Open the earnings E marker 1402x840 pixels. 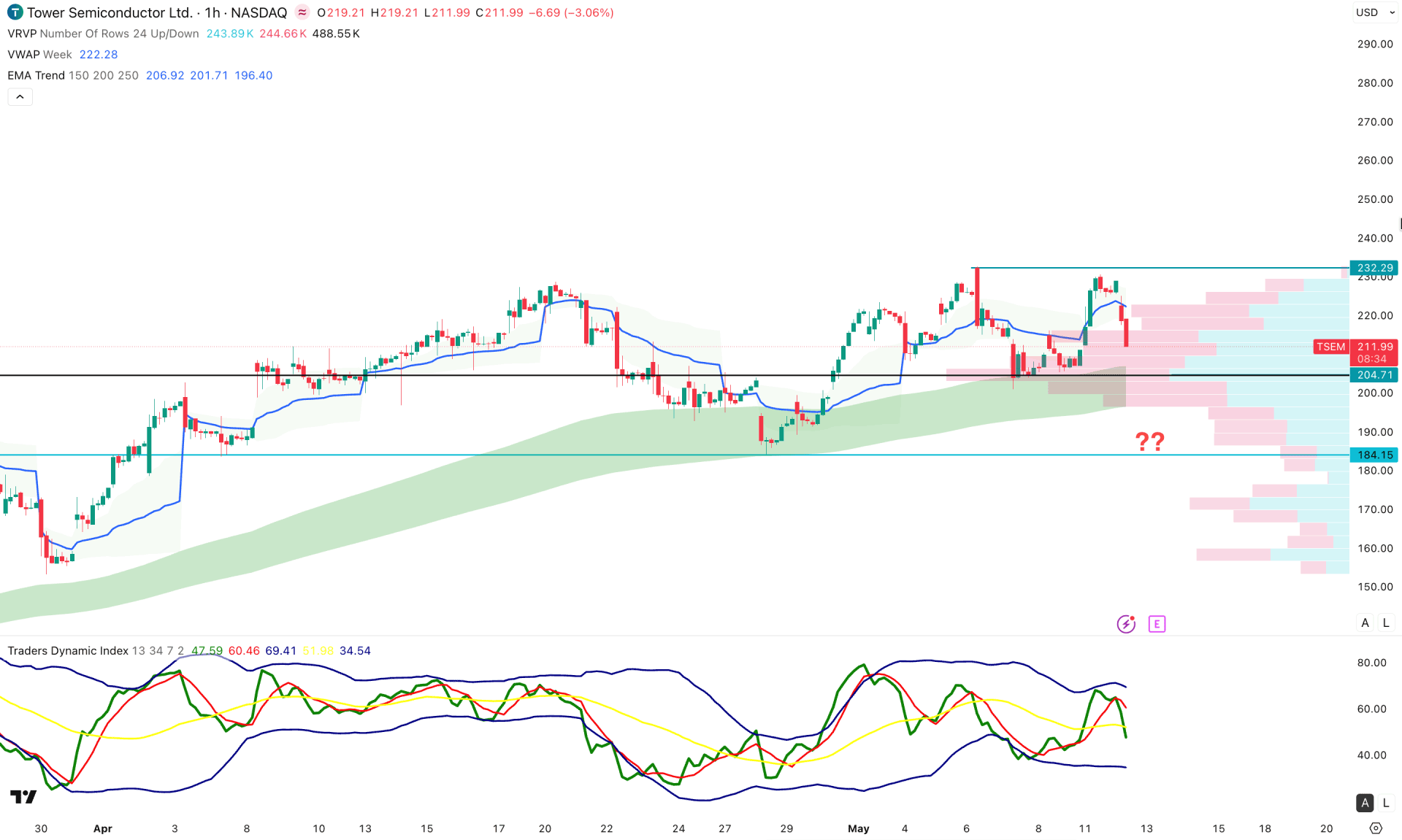(1157, 624)
